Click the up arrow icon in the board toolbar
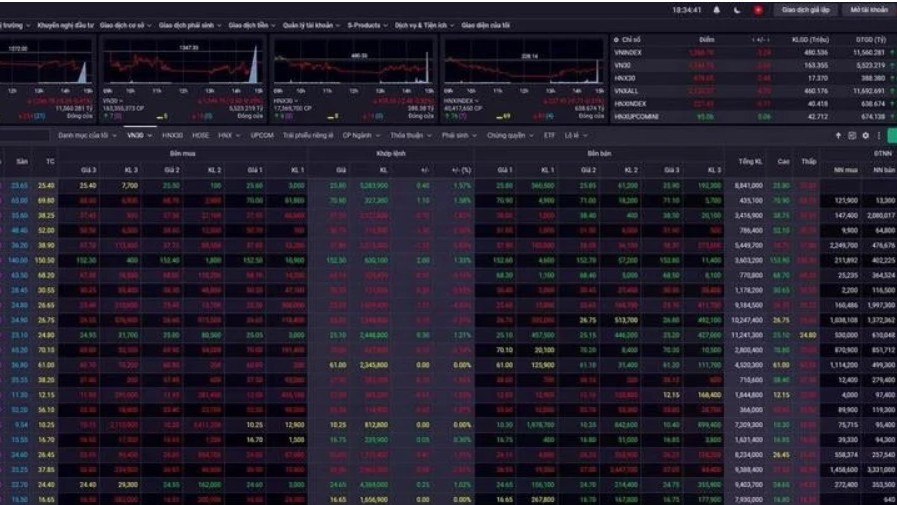The image size is (897, 505). coord(838,136)
